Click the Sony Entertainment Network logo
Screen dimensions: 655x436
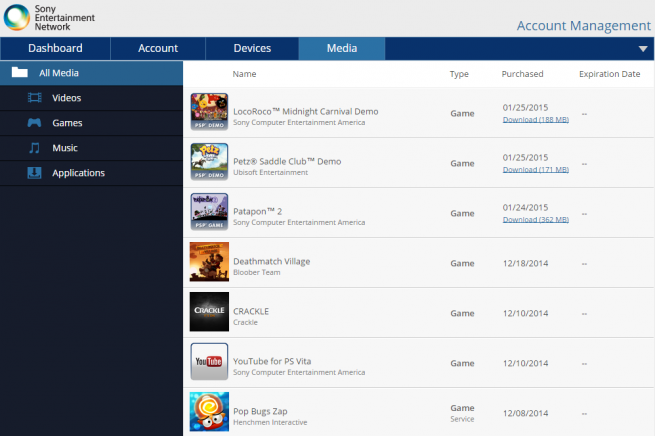point(20,18)
